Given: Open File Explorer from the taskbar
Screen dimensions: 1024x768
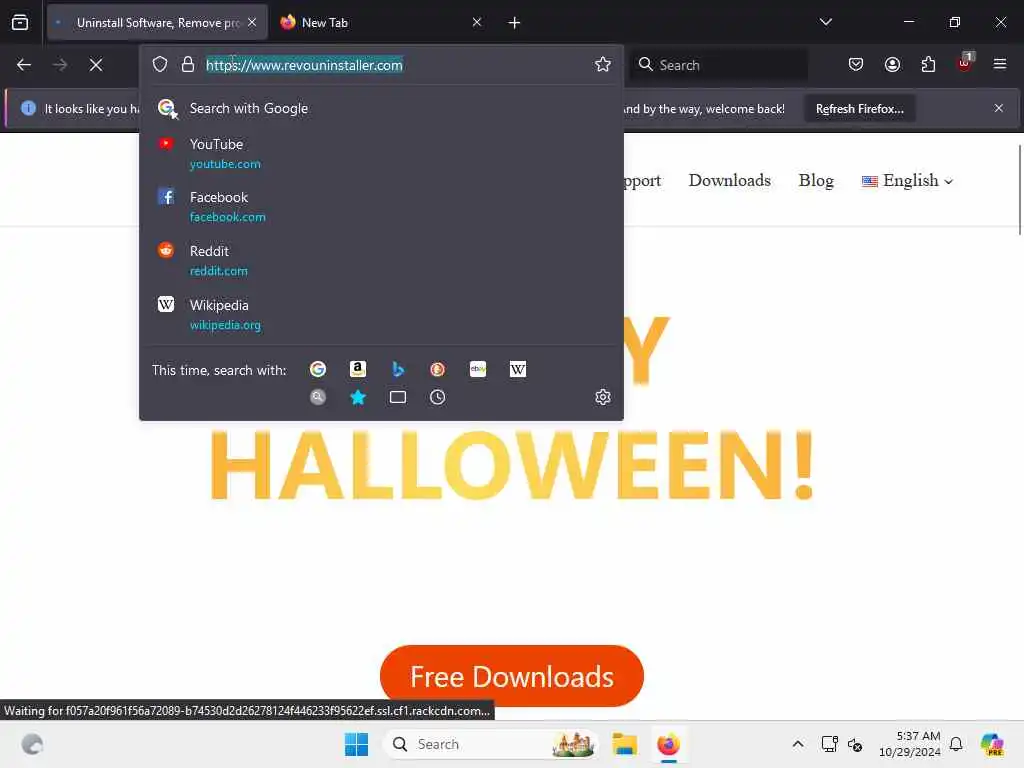Looking at the screenshot, I should (624, 744).
